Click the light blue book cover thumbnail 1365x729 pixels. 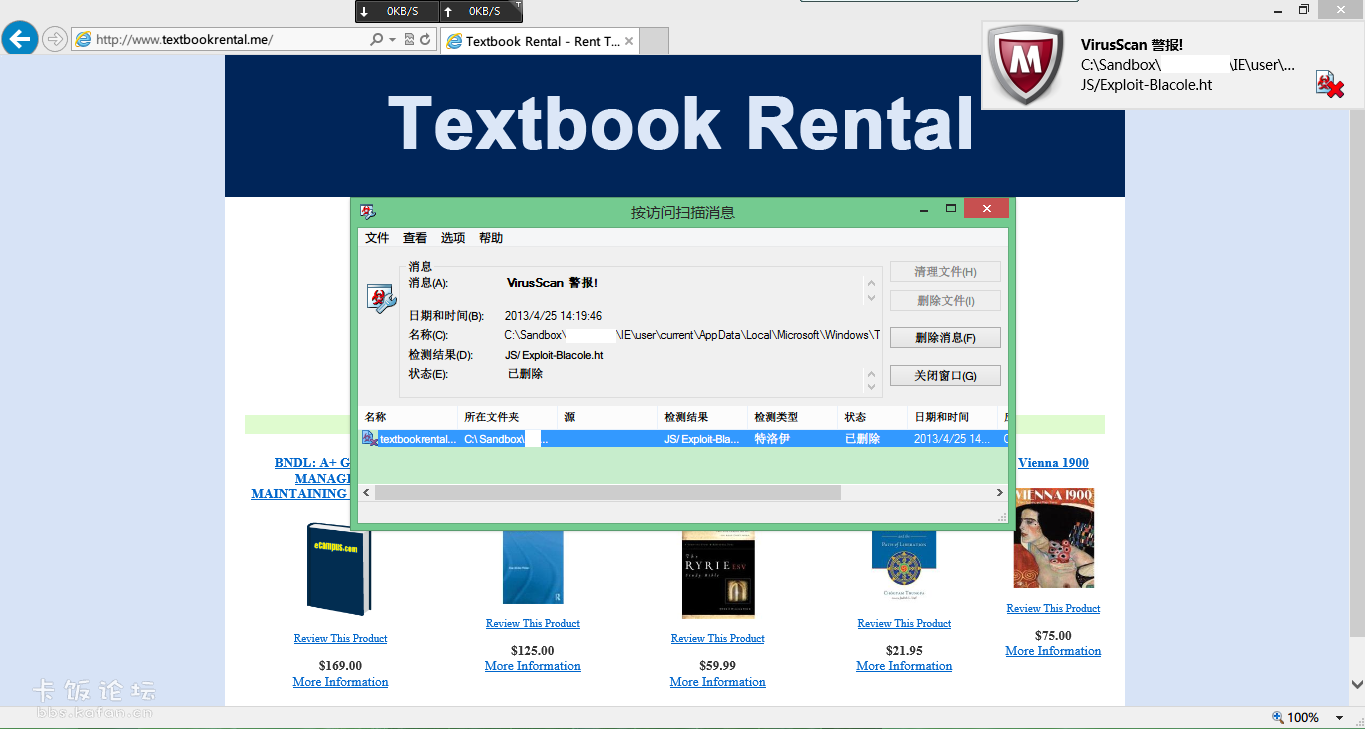[x=533, y=566]
